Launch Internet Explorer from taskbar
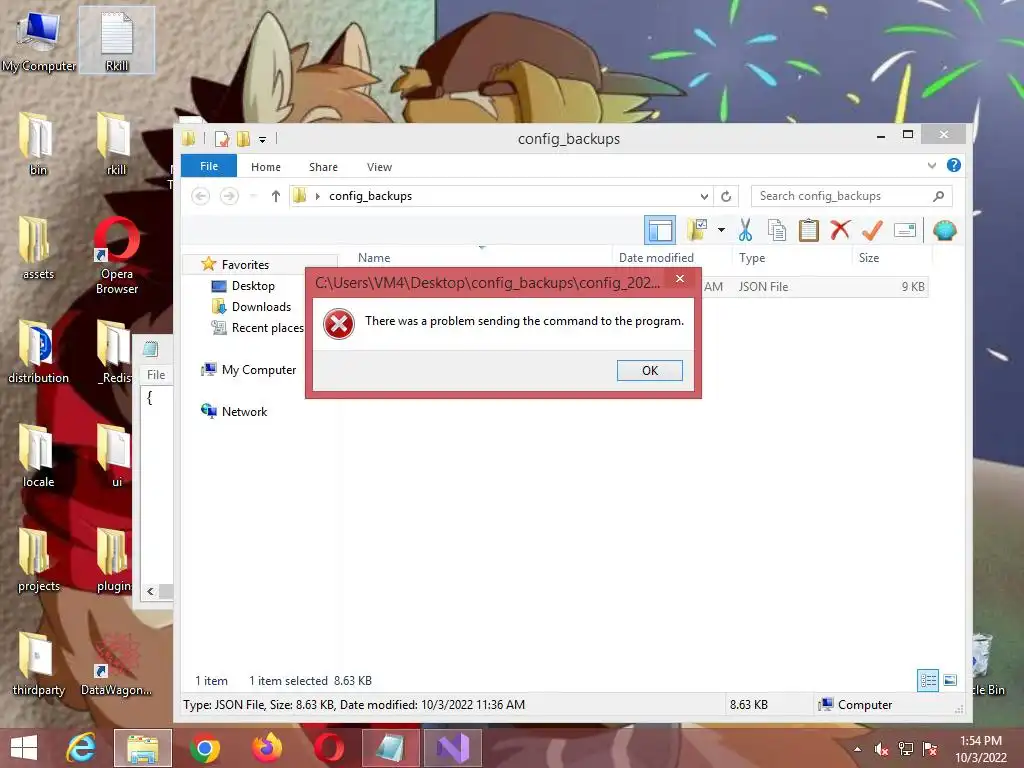Viewport: 1024px width, 768px height. point(81,748)
